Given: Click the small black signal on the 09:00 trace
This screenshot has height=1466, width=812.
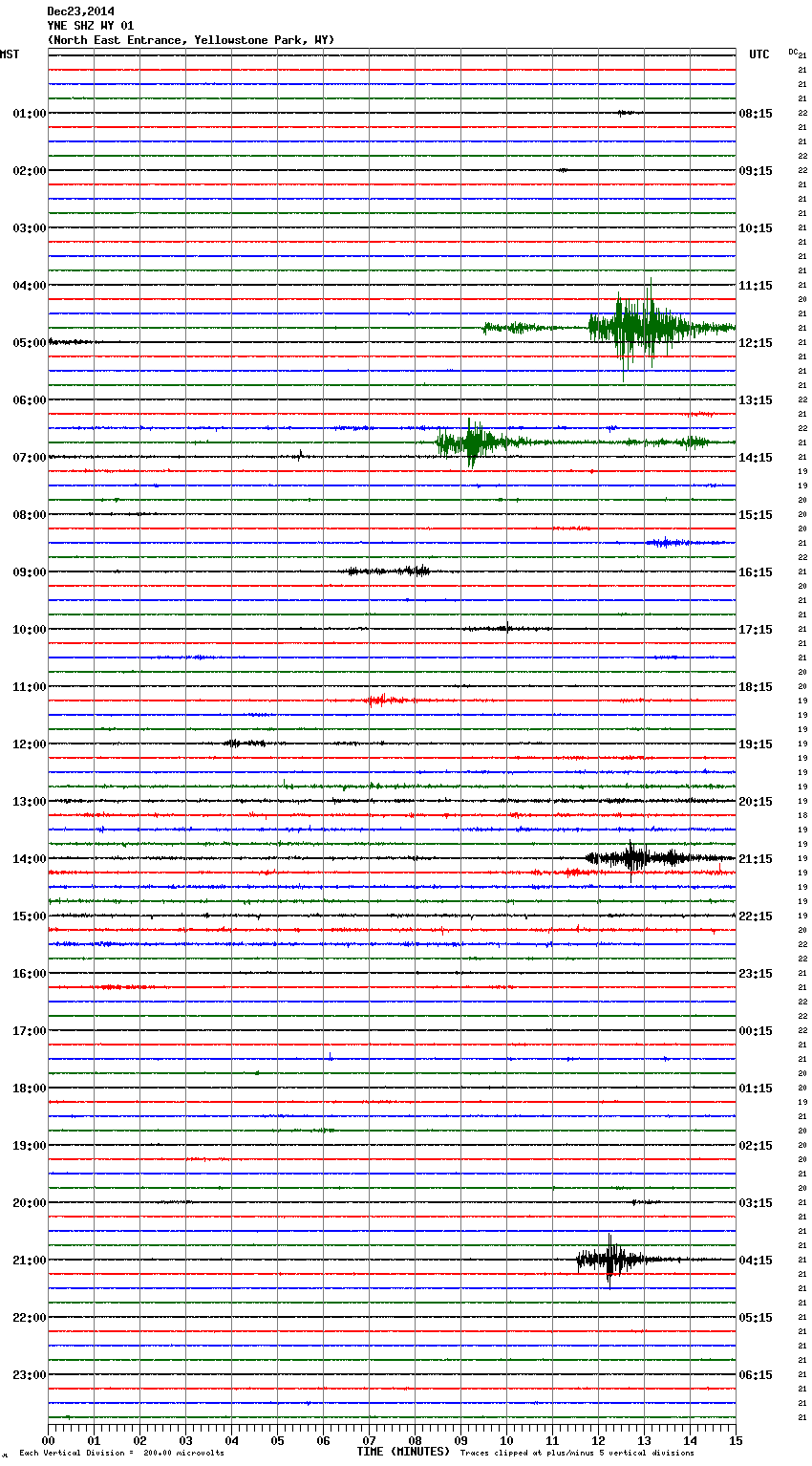Looking at the screenshot, I should [x=389, y=571].
